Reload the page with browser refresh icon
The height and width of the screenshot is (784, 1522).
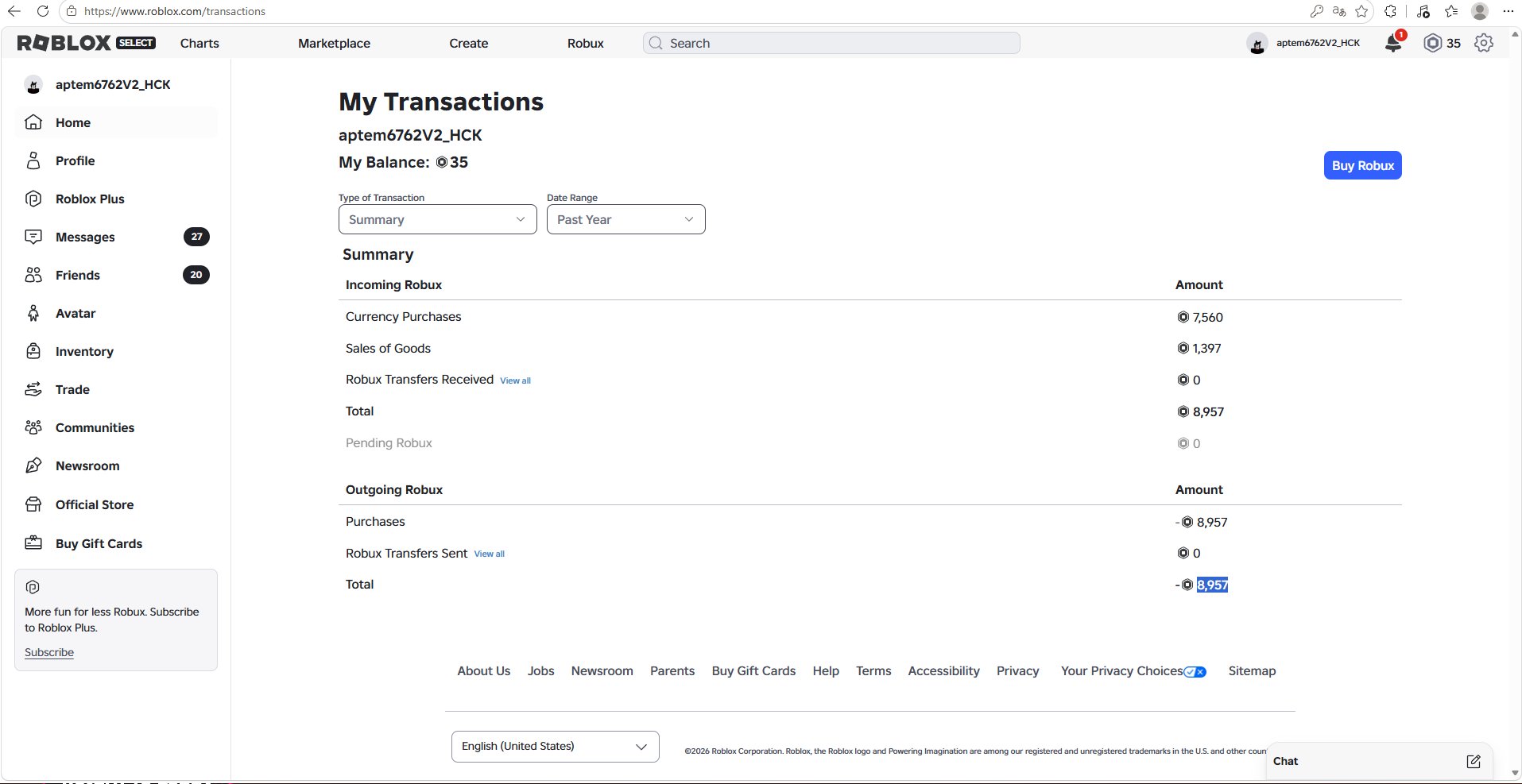pyautogui.click(x=43, y=11)
